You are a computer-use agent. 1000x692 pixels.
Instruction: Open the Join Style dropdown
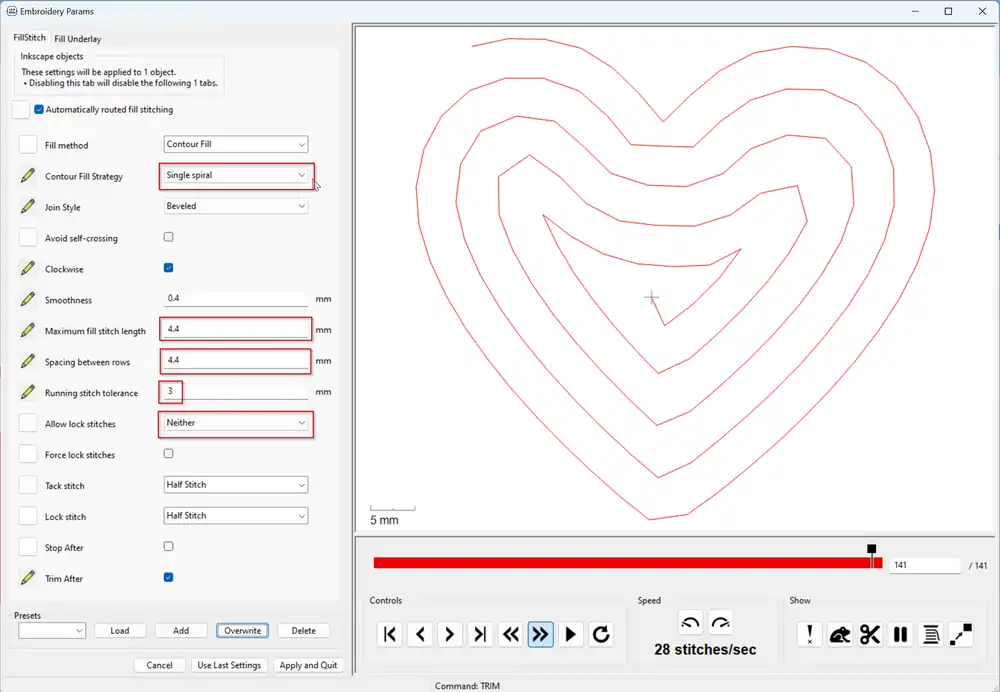236,206
